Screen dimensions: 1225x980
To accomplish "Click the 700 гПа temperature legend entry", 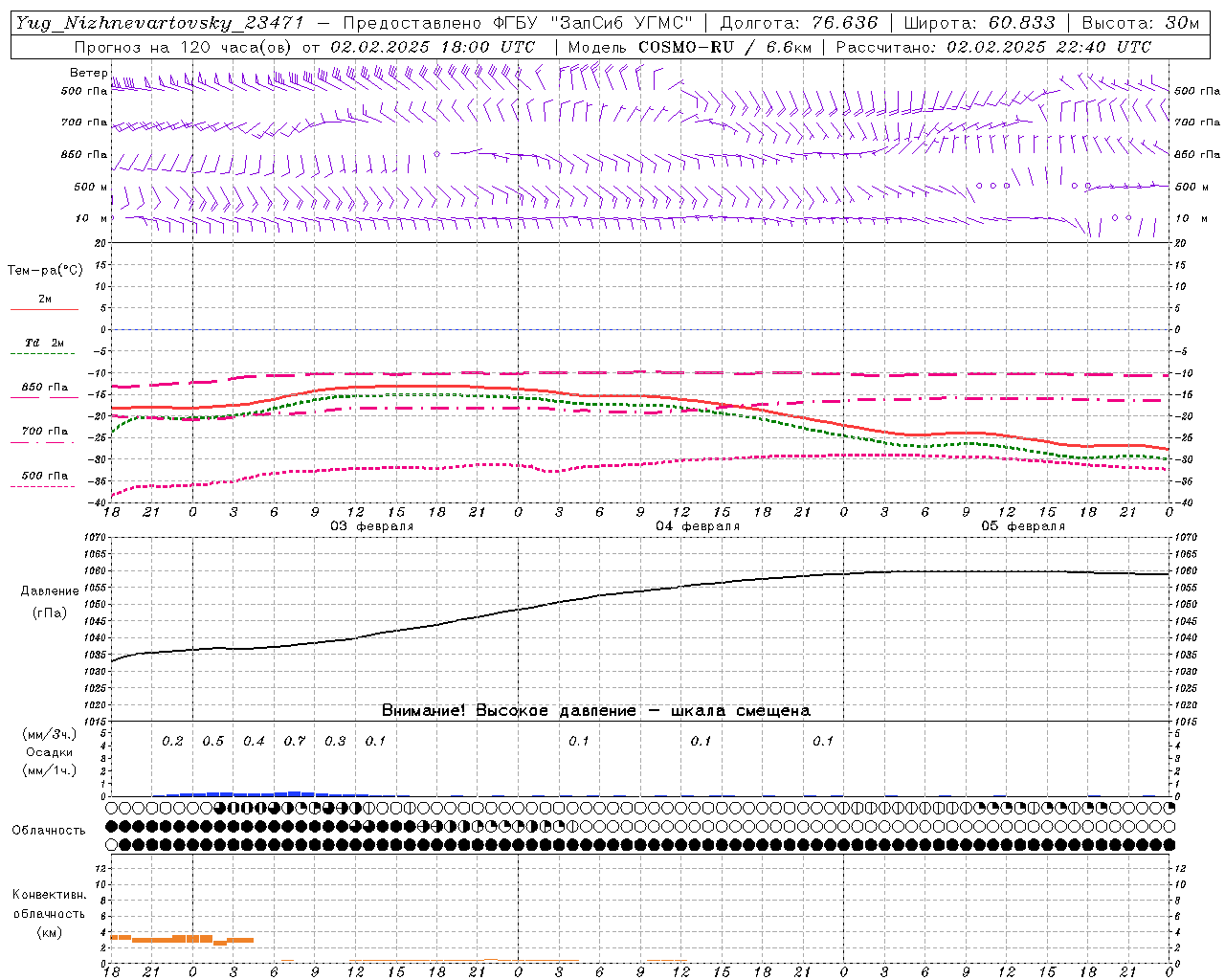I will click(45, 431).
